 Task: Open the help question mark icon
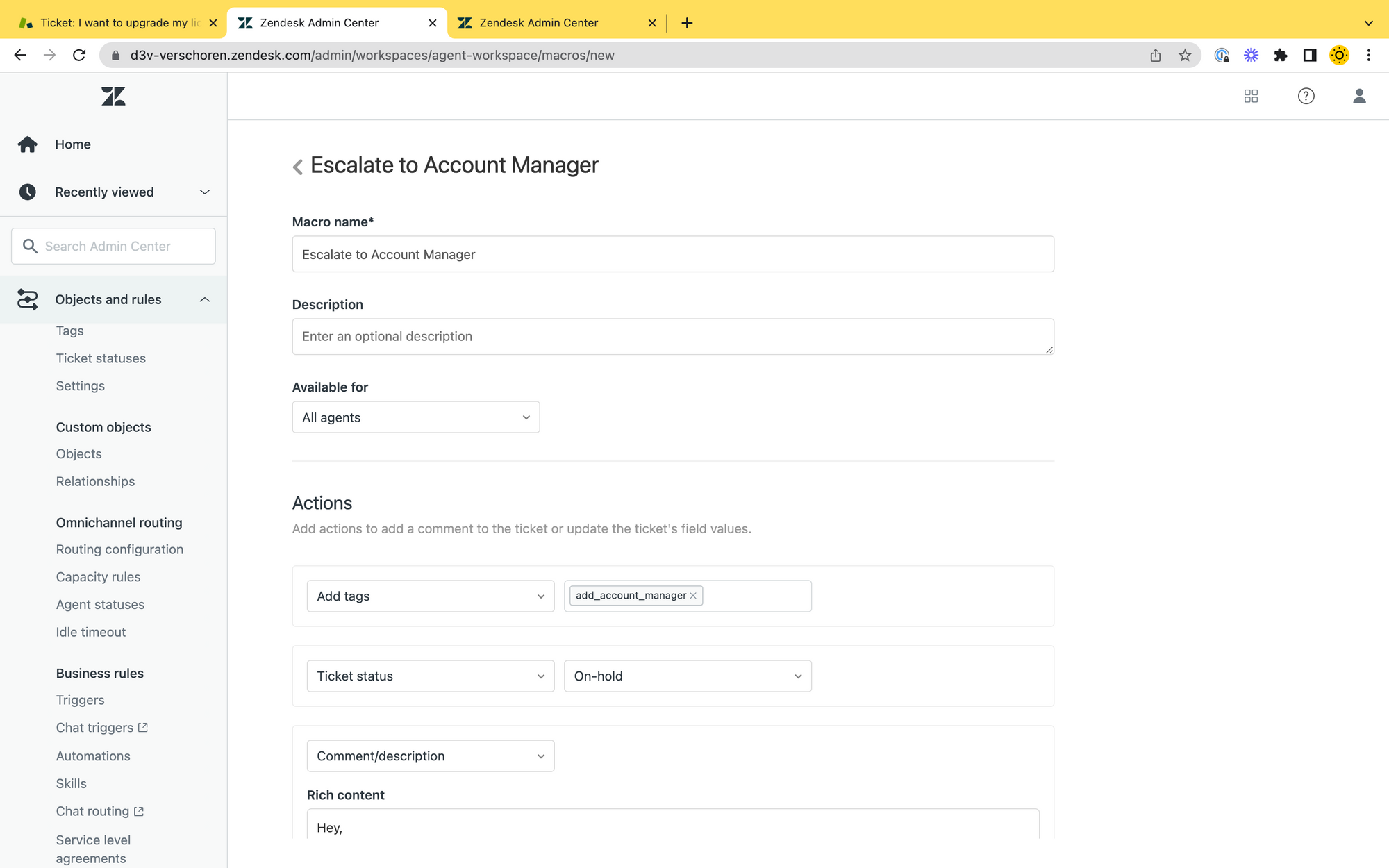[x=1306, y=97]
